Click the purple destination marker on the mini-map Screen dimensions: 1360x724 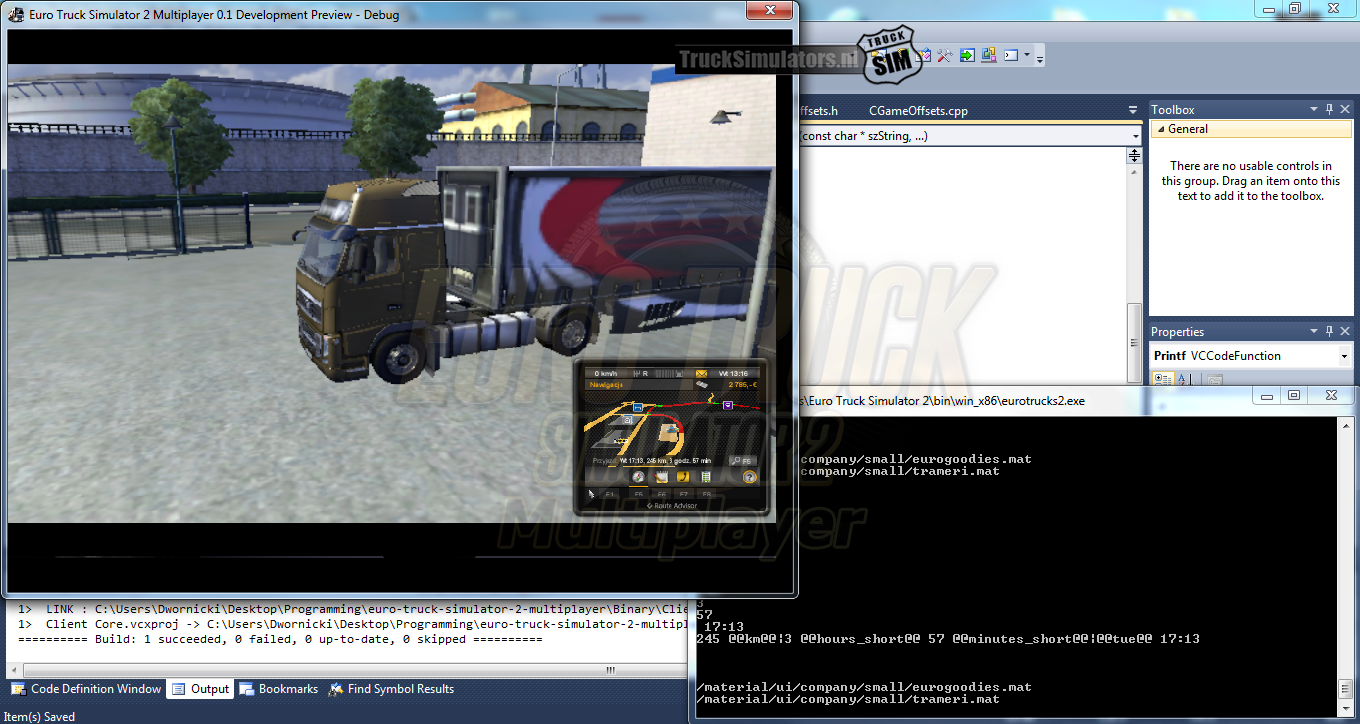pyautogui.click(x=728, y=405)
